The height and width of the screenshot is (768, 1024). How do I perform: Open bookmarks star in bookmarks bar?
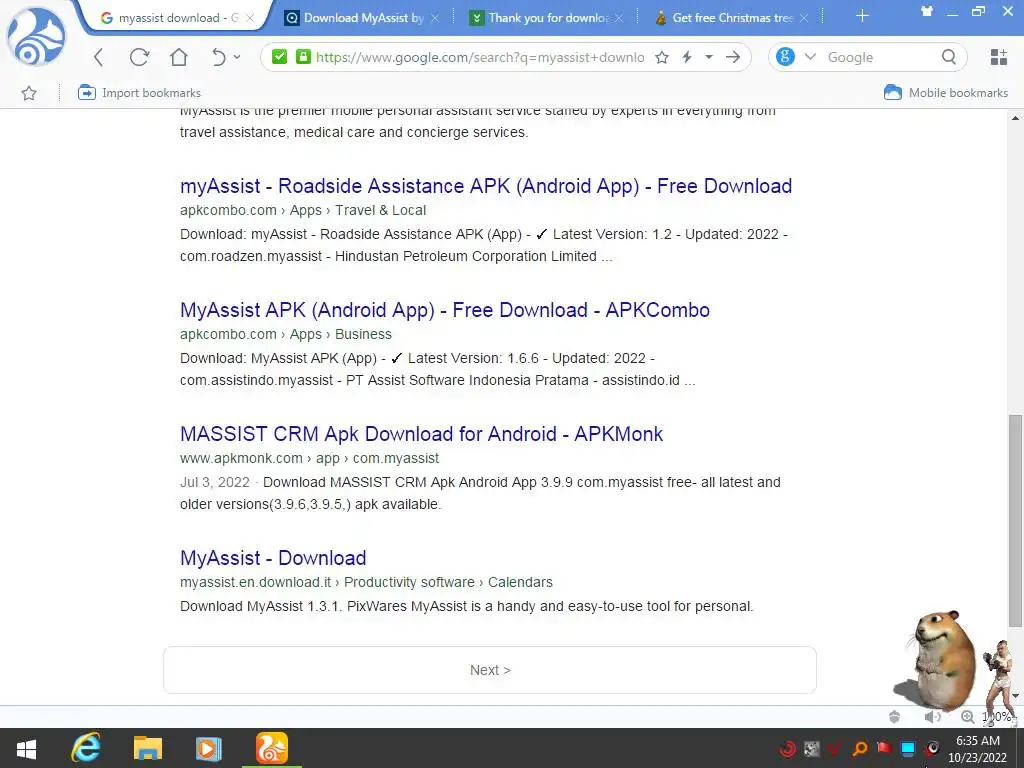tap(29, 93)
